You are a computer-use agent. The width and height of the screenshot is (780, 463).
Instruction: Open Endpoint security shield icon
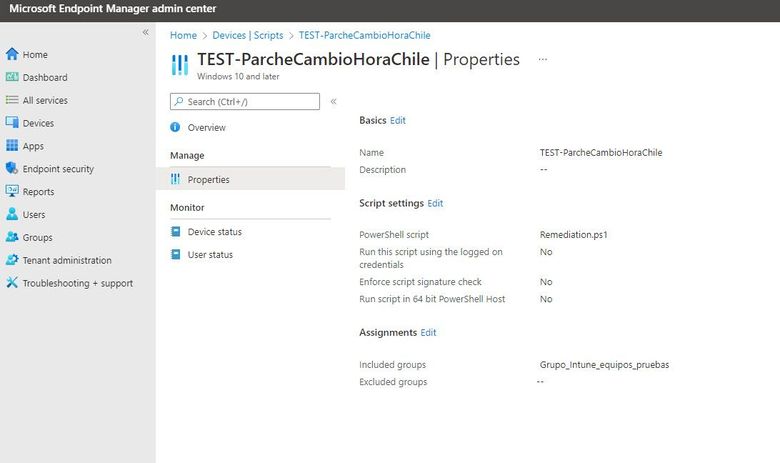click(13, 169)
